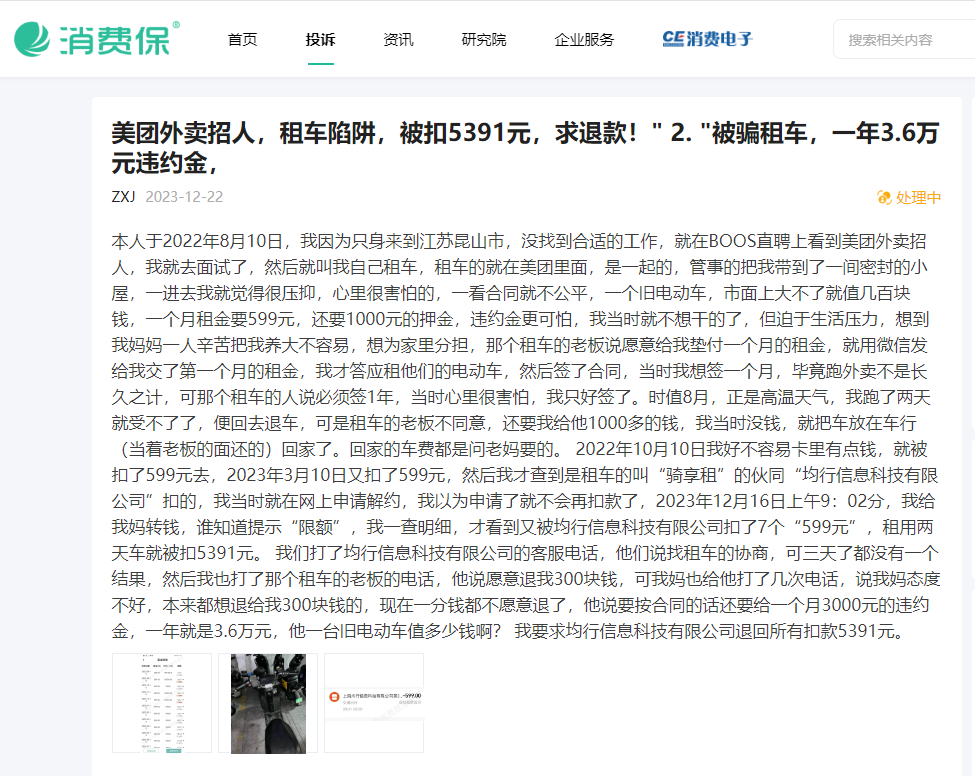The image size is (975, 776).
Task: Click the complaint title 美团外卖招人
Action: coord(525,148)
